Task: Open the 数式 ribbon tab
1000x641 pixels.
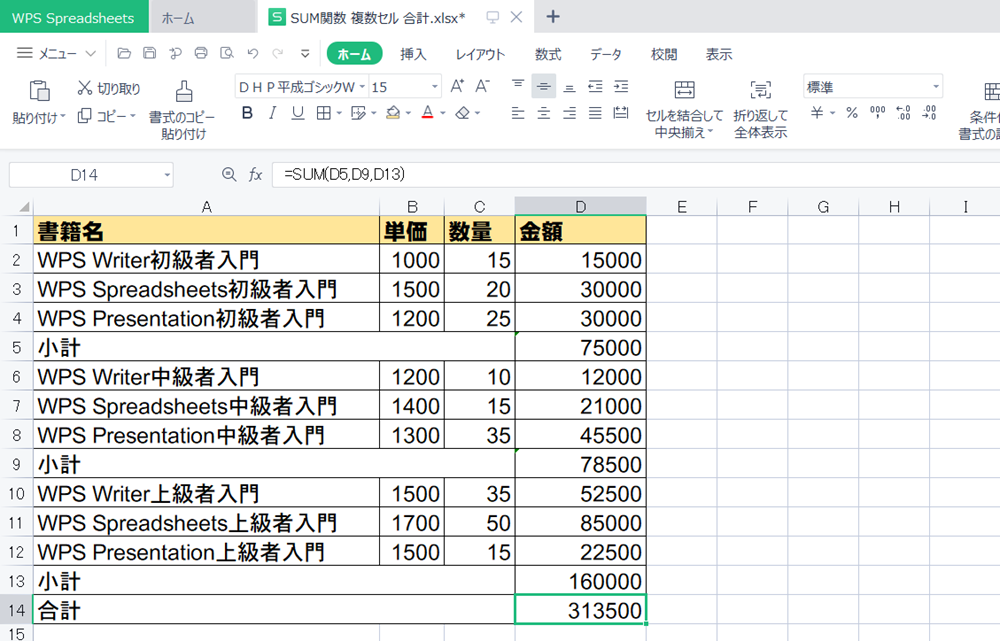Action: 548,54
